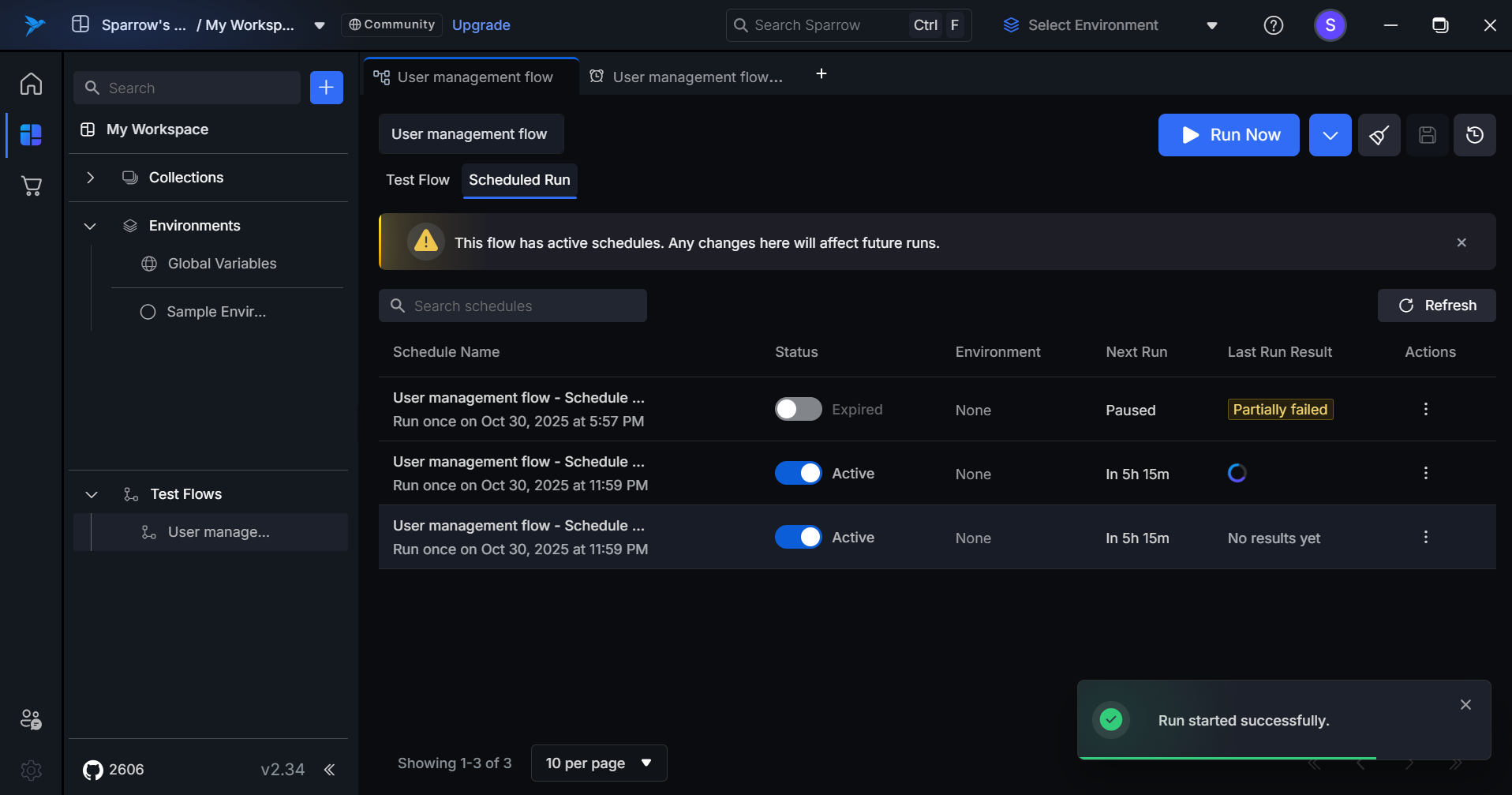Select the Scheduled Run tab

(519, 180)
